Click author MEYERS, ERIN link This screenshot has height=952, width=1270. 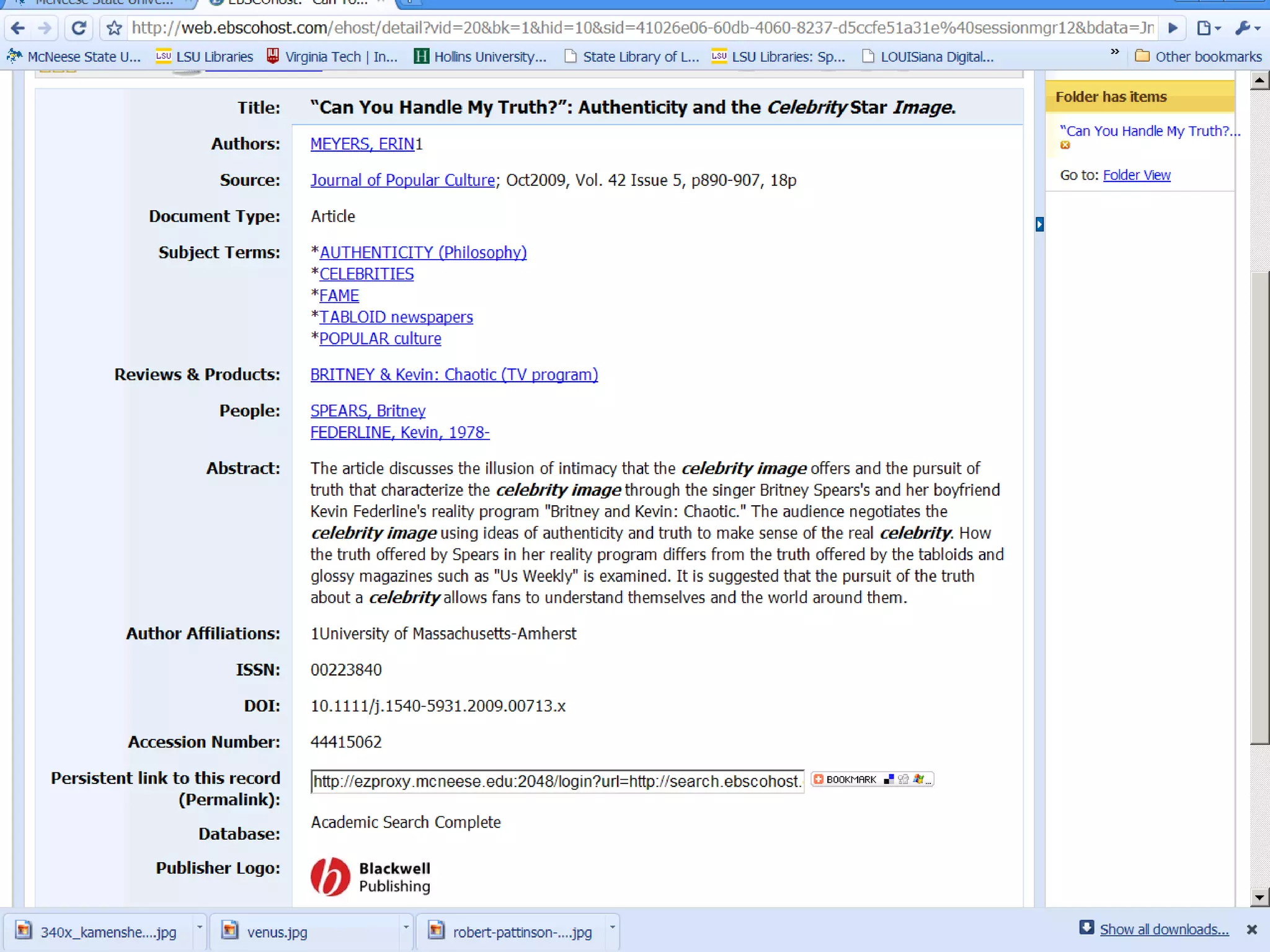(x=362, y=144)
